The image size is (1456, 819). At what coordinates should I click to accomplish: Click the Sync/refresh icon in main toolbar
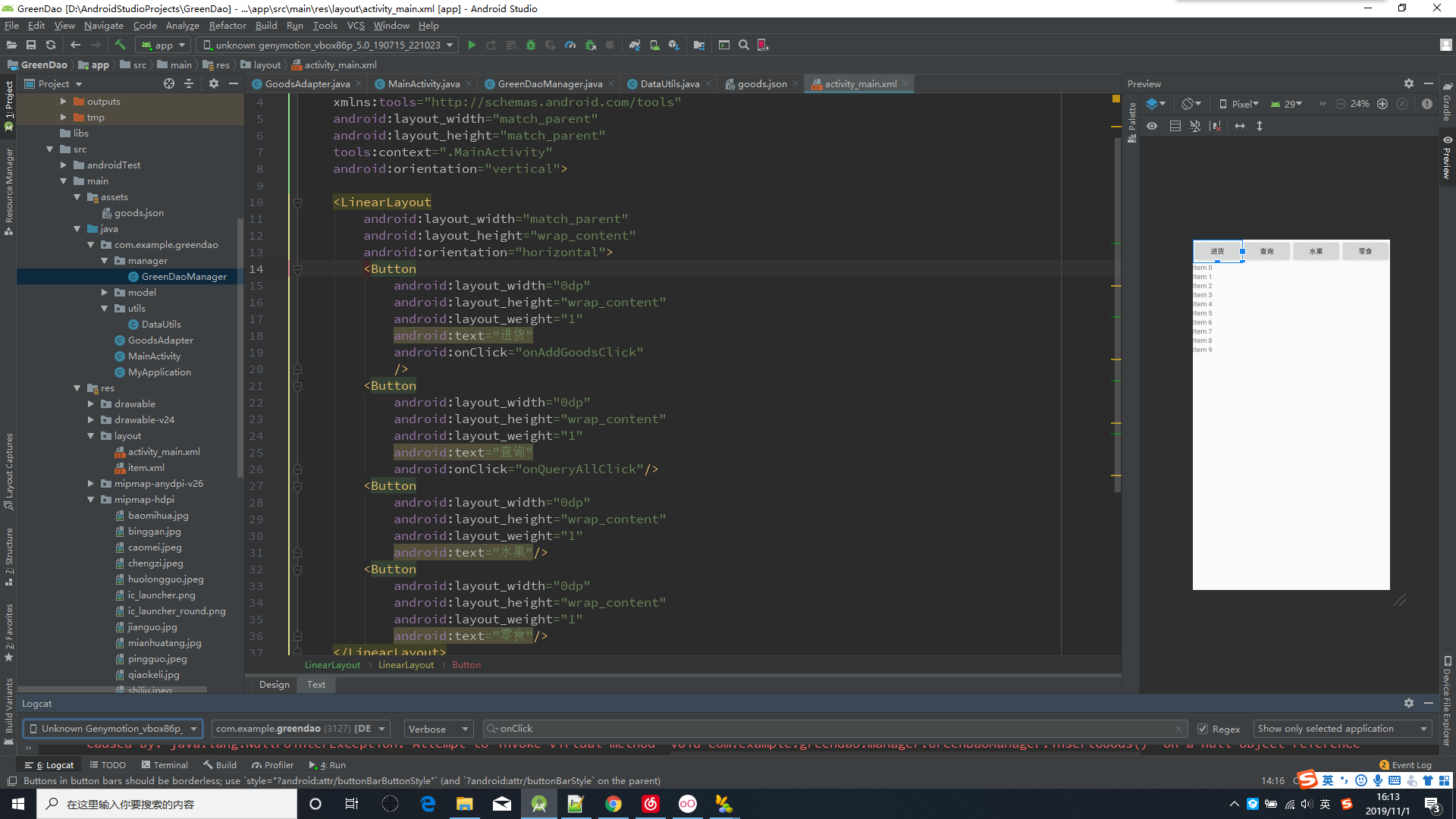point(51,45)
